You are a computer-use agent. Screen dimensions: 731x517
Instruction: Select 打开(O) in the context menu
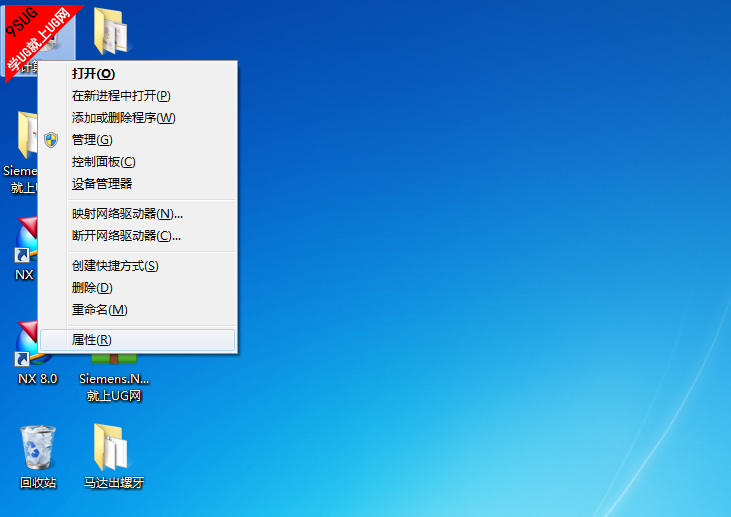[x=137, y=74]
